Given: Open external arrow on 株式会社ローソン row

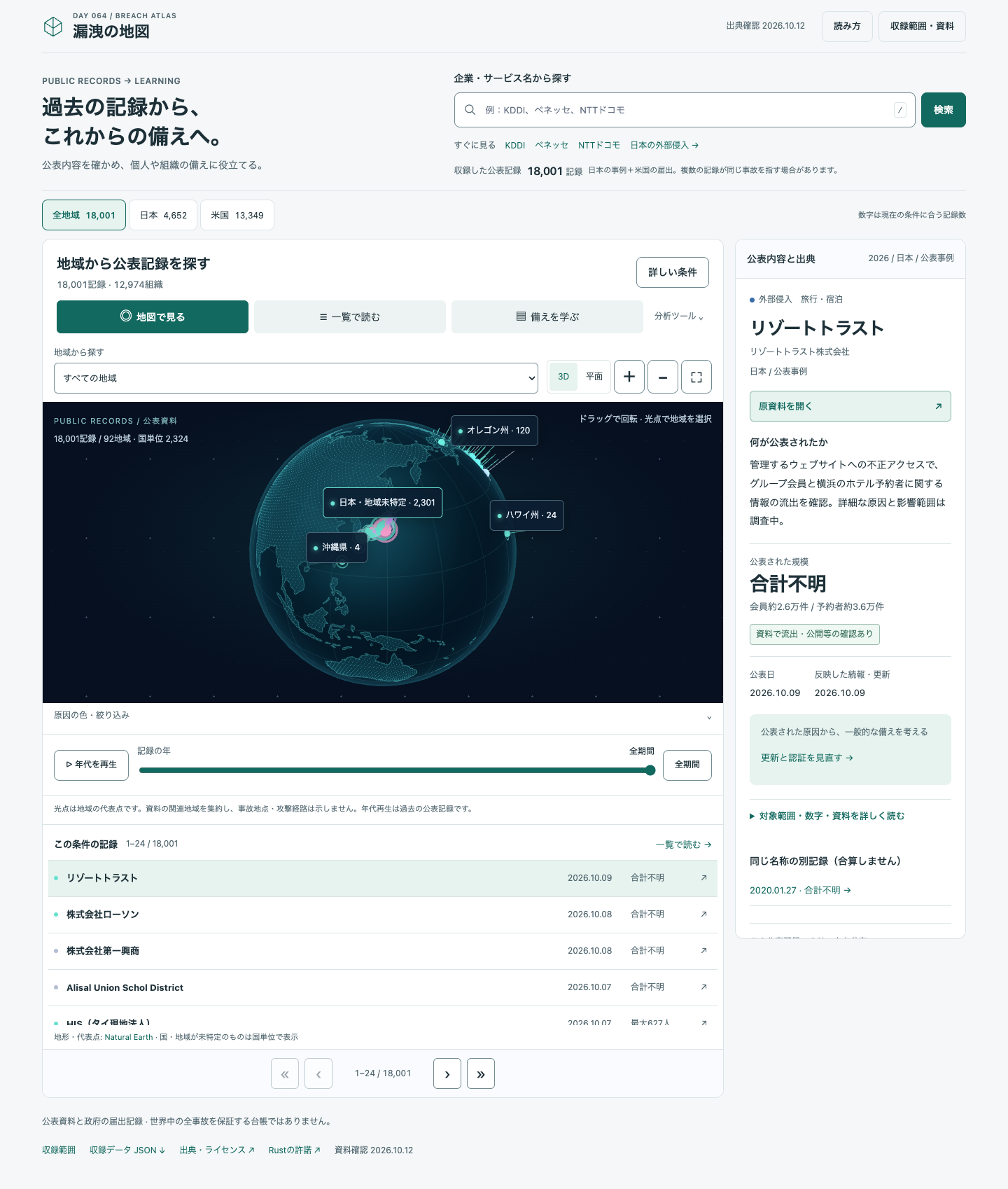Looking at the screenshot, I should (703, 915).
